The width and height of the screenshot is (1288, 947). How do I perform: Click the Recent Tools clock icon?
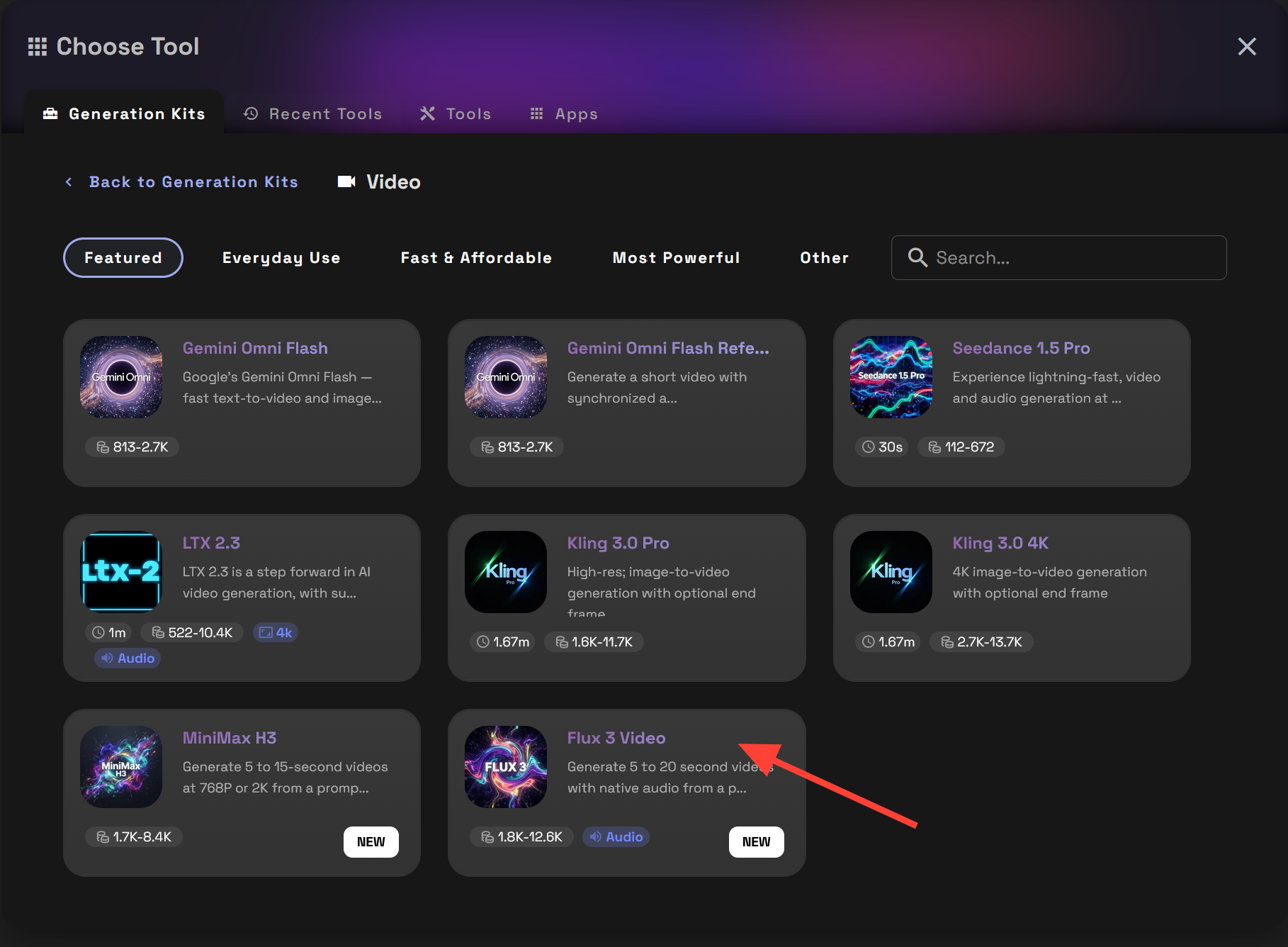(x=251, y=113)
